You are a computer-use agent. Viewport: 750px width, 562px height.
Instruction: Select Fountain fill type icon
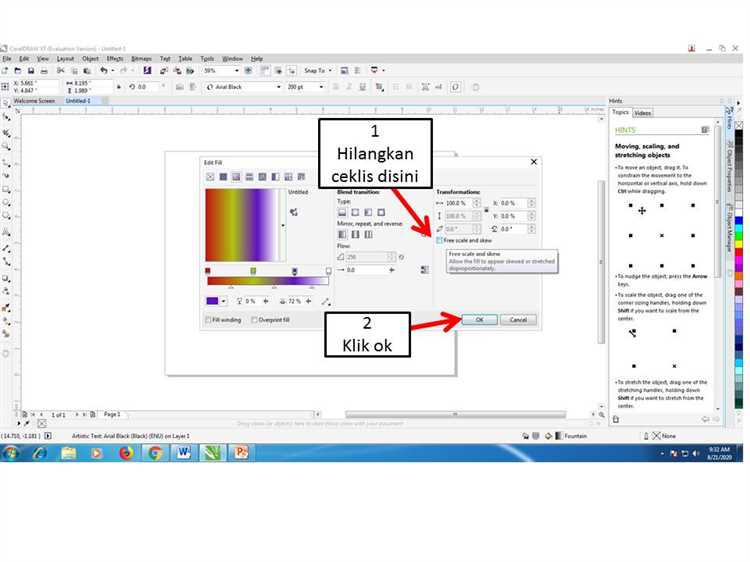pyautogui.click(x=236, y=177)
